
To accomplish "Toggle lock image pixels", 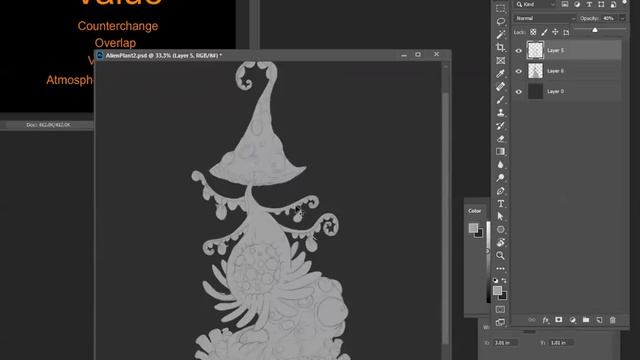I will [x=544, y=32].
